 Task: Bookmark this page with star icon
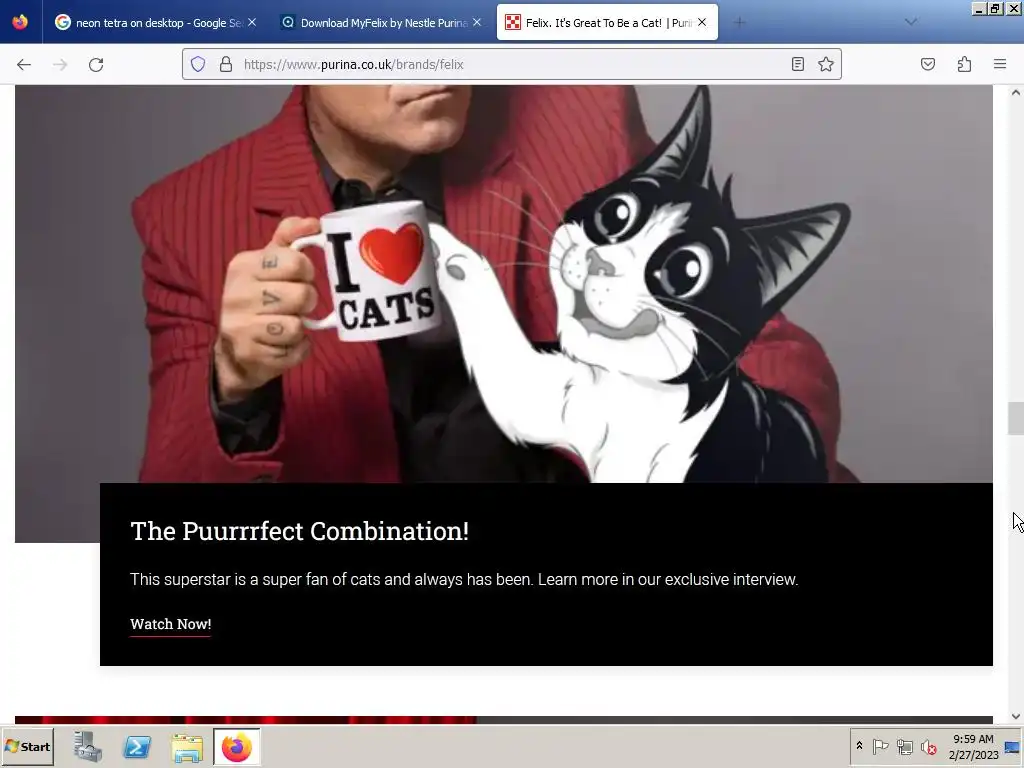click(826, 64)
